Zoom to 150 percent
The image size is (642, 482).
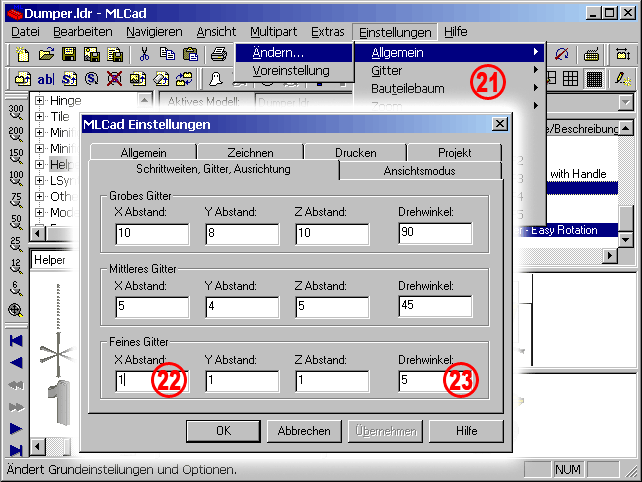(x=16, y=156)
